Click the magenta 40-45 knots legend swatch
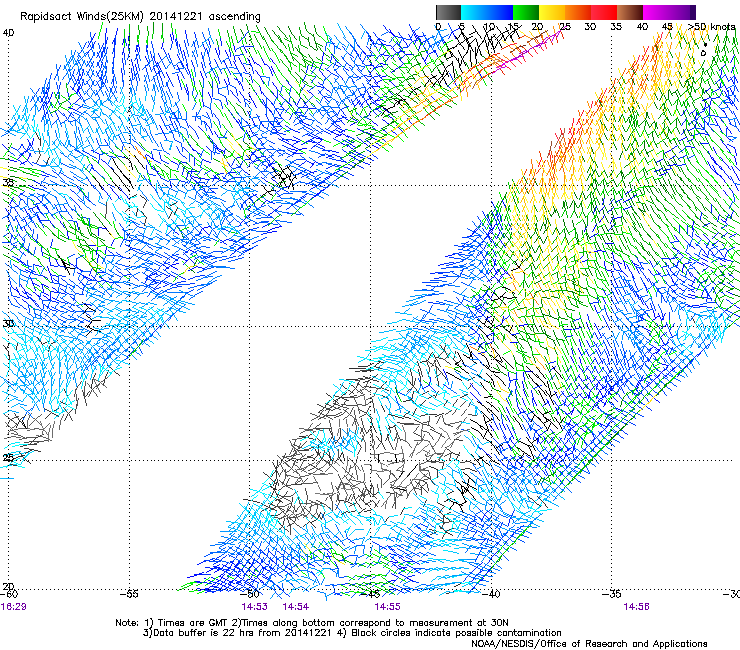740x650 pixels. point(656,12)
